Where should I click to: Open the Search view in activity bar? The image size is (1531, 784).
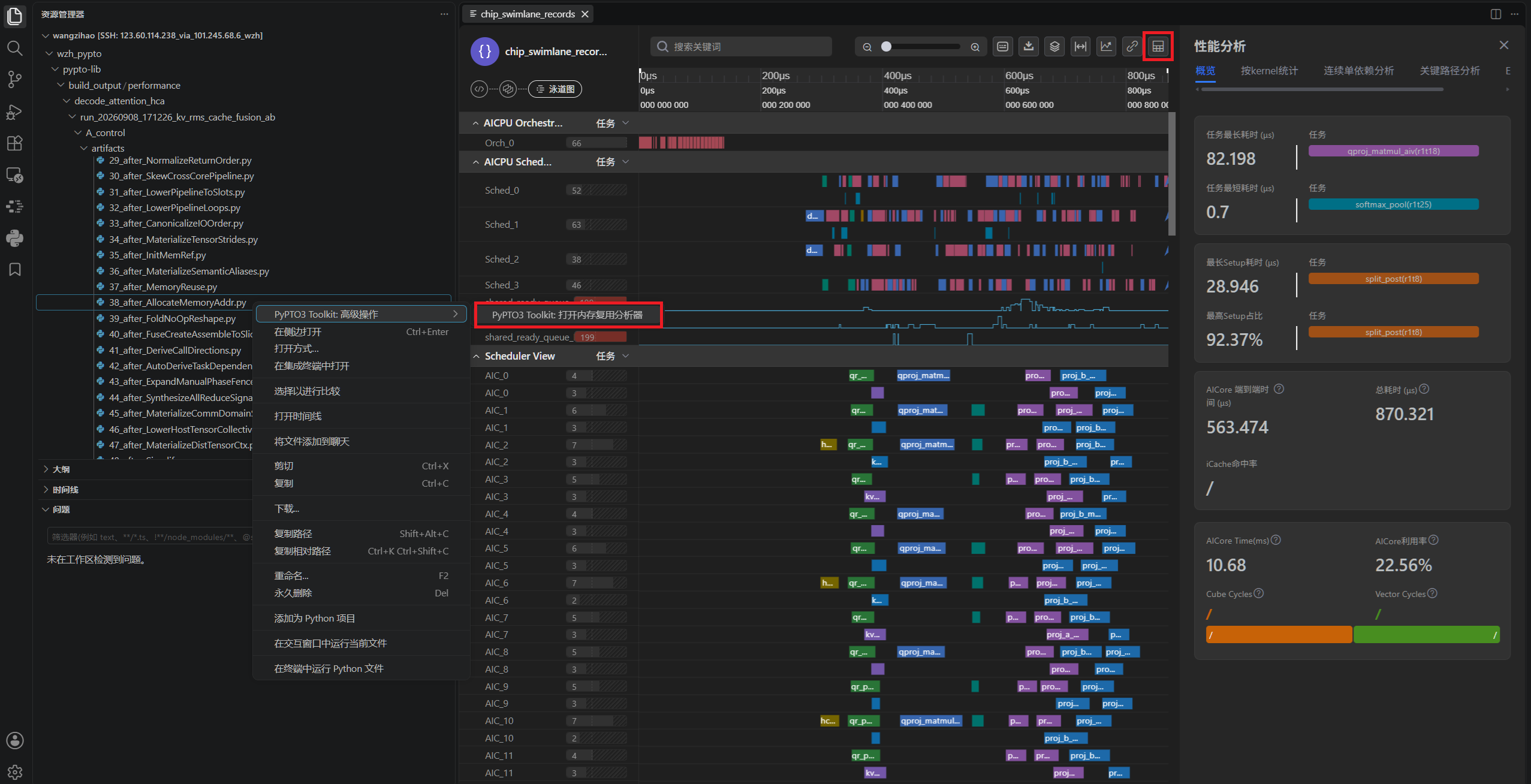pos(14,48)
